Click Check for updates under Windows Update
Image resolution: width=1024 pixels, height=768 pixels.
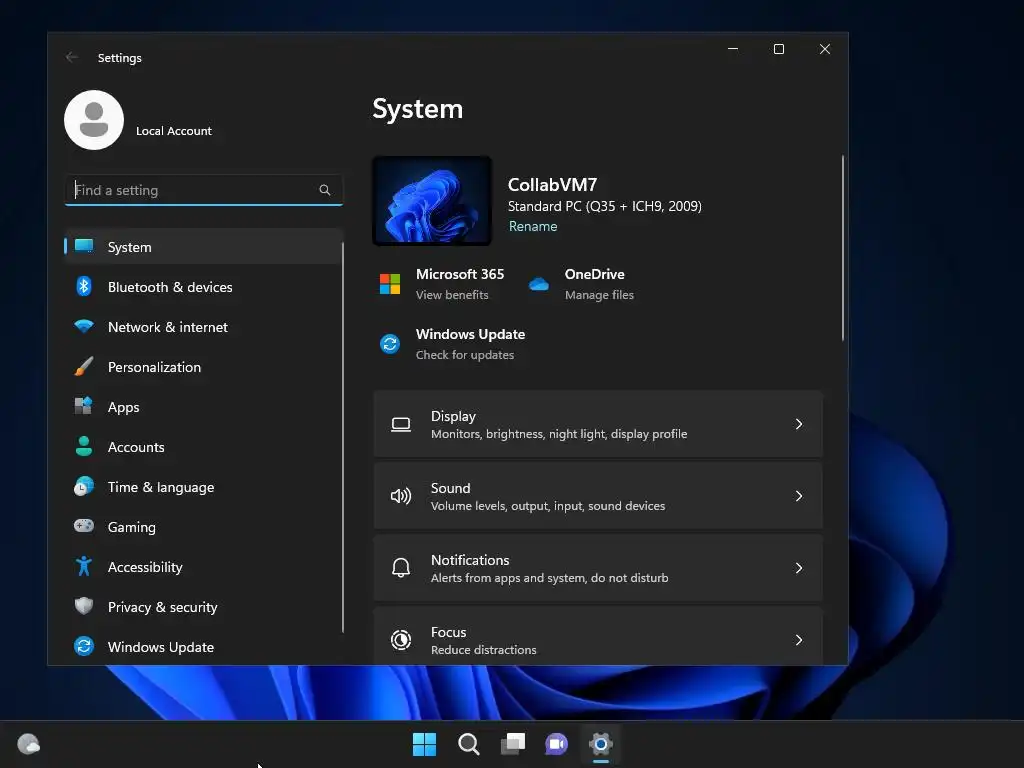coord(465,355)
